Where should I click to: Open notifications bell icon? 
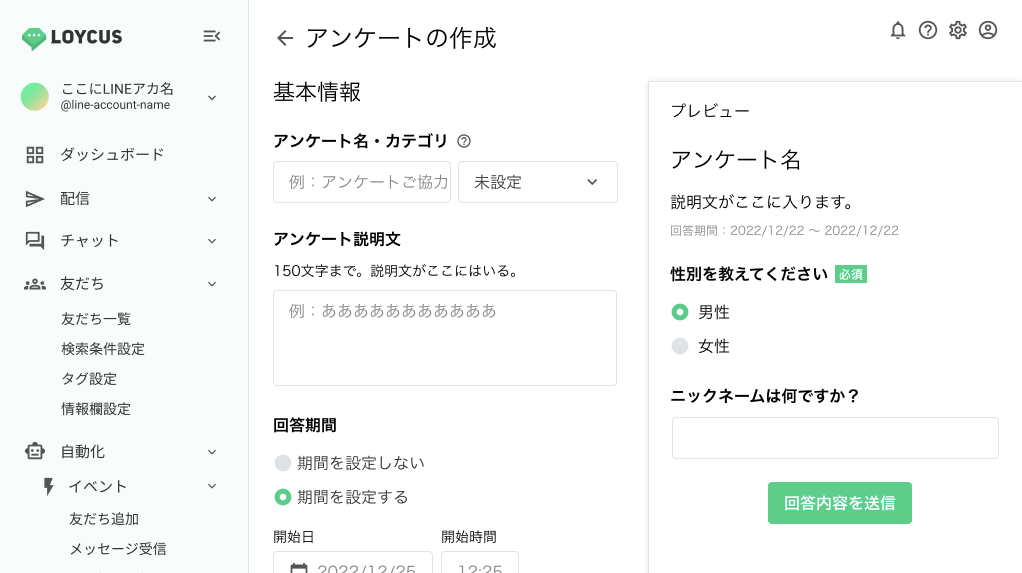pyautogui.click(x=898, y=31)
